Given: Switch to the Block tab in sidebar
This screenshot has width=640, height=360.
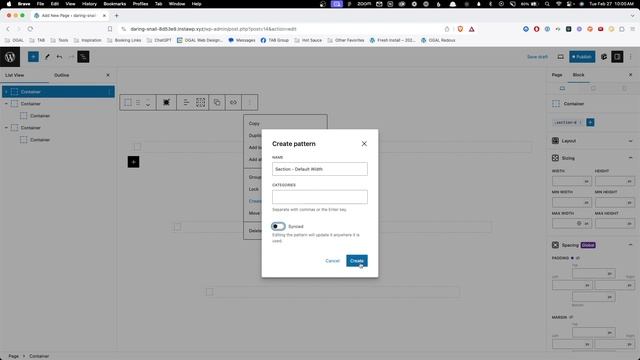Looking at the screenshot, I should (x=578, y=75).
